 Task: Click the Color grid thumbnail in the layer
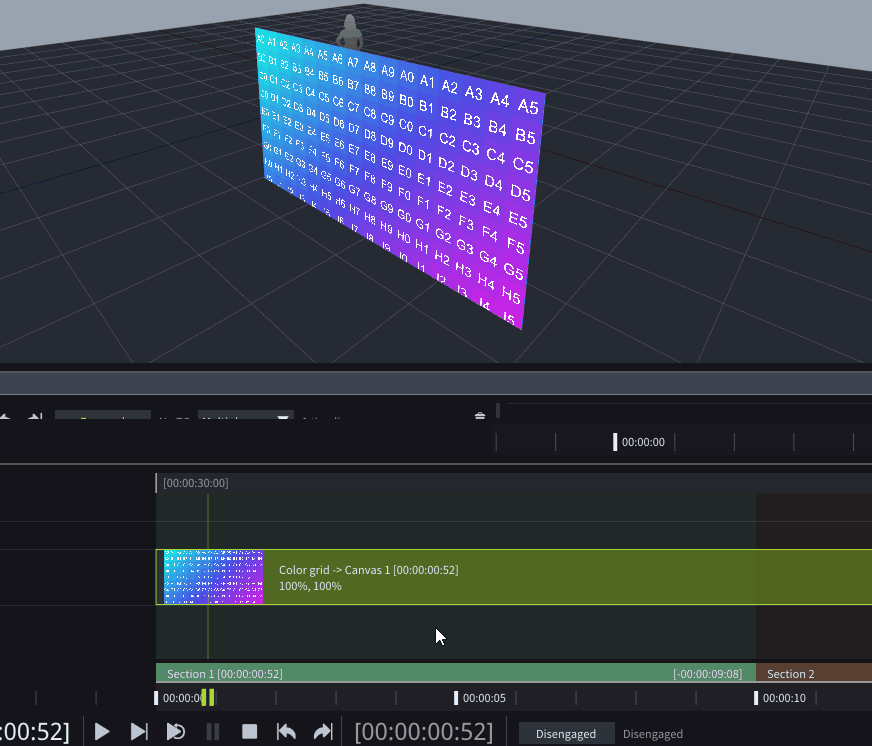pos(214,577)
